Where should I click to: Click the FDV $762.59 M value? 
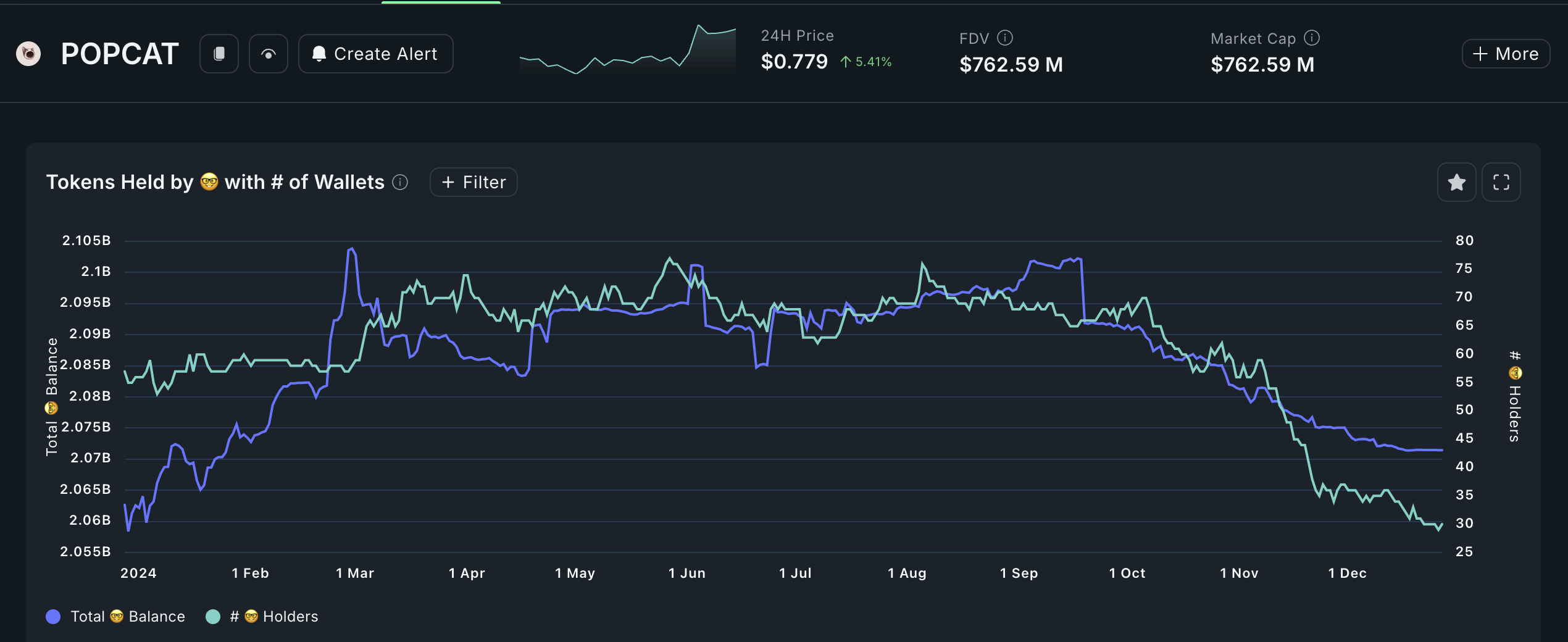click(x=1011, y=64)
